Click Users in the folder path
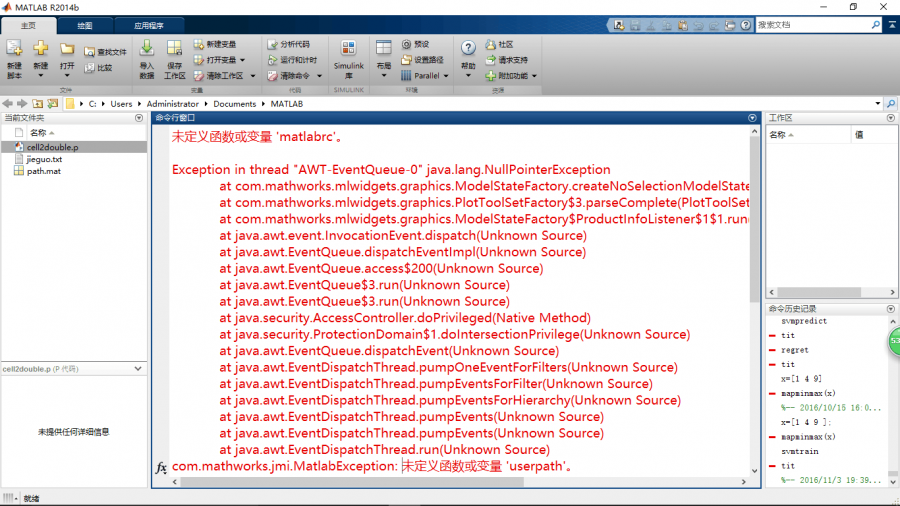Viewport: 900px width, 506px height. 121,104
